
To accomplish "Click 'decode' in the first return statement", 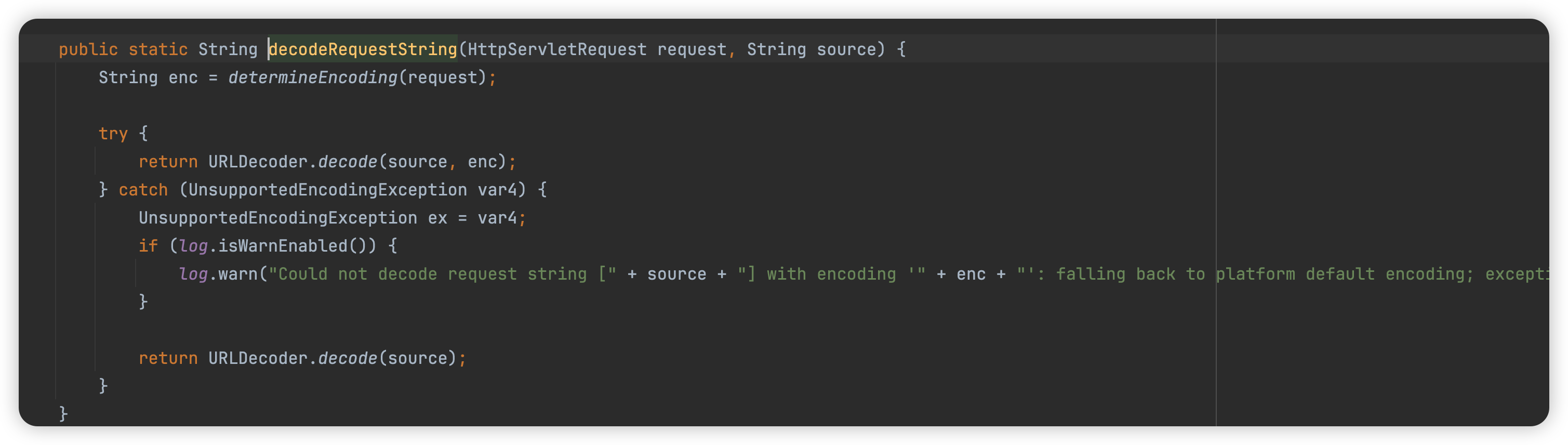I will pyautogui.click(x=348, y=162).
